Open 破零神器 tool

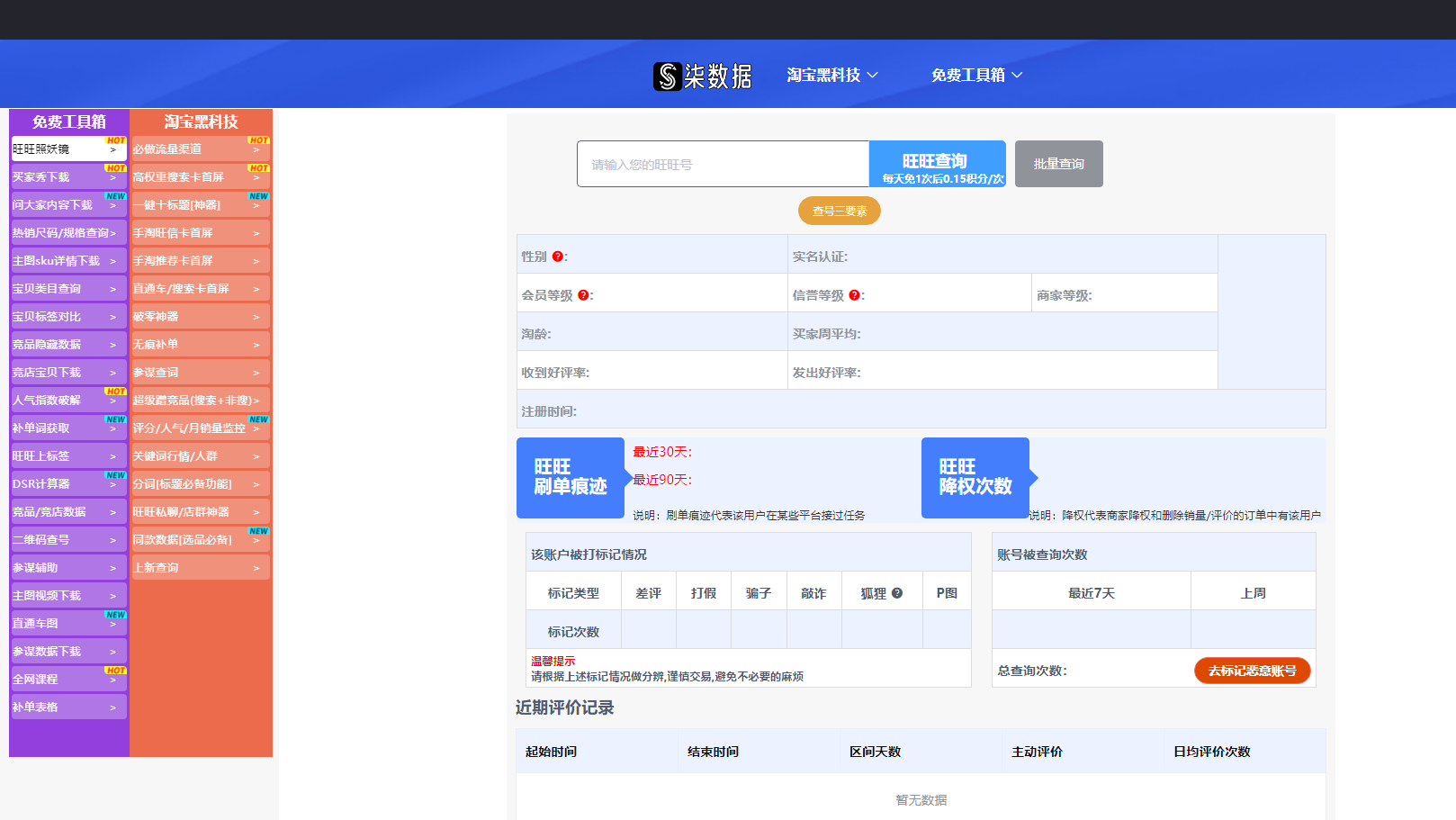coord(201,316)
